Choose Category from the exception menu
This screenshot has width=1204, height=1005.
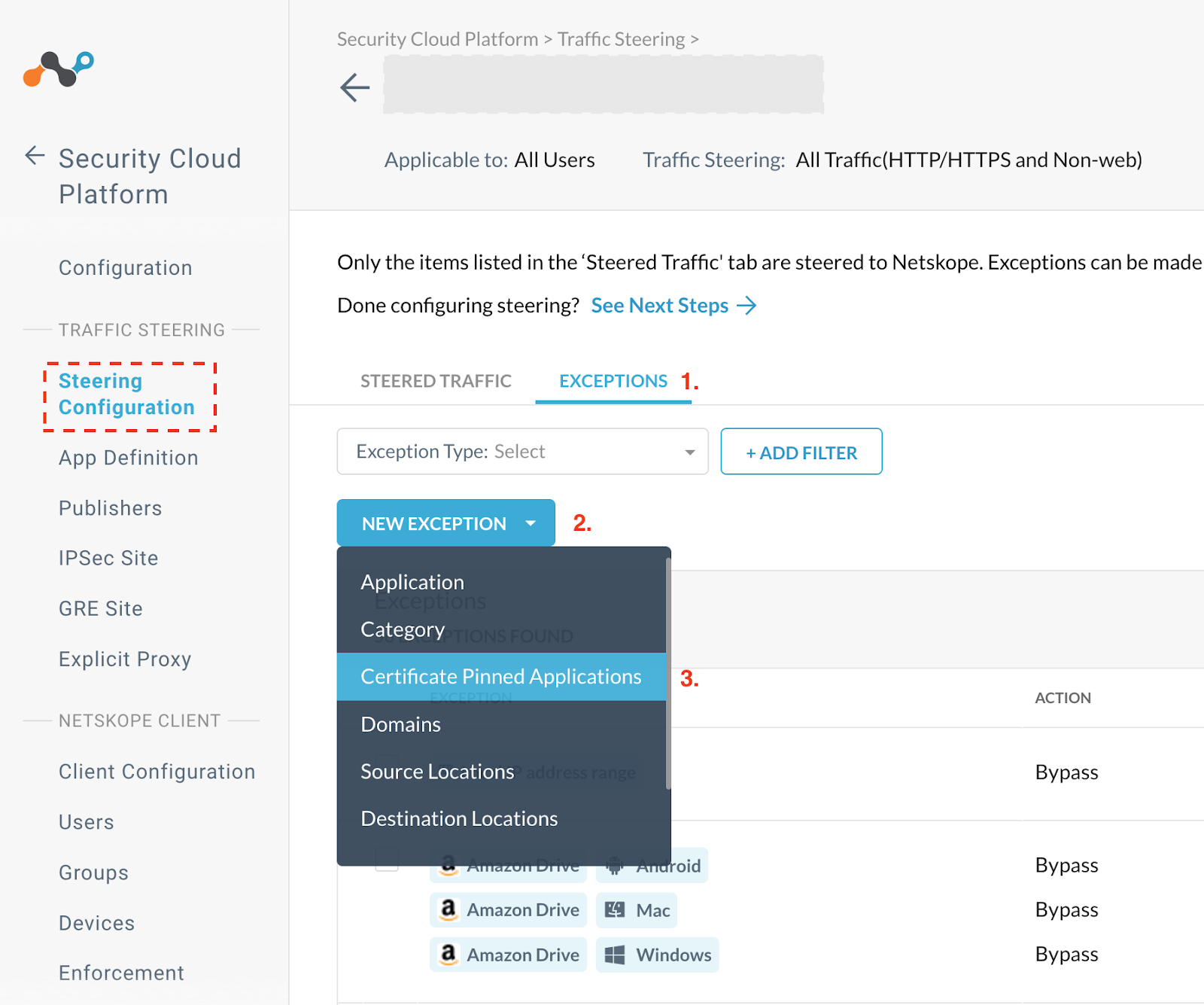coord(501,629)
